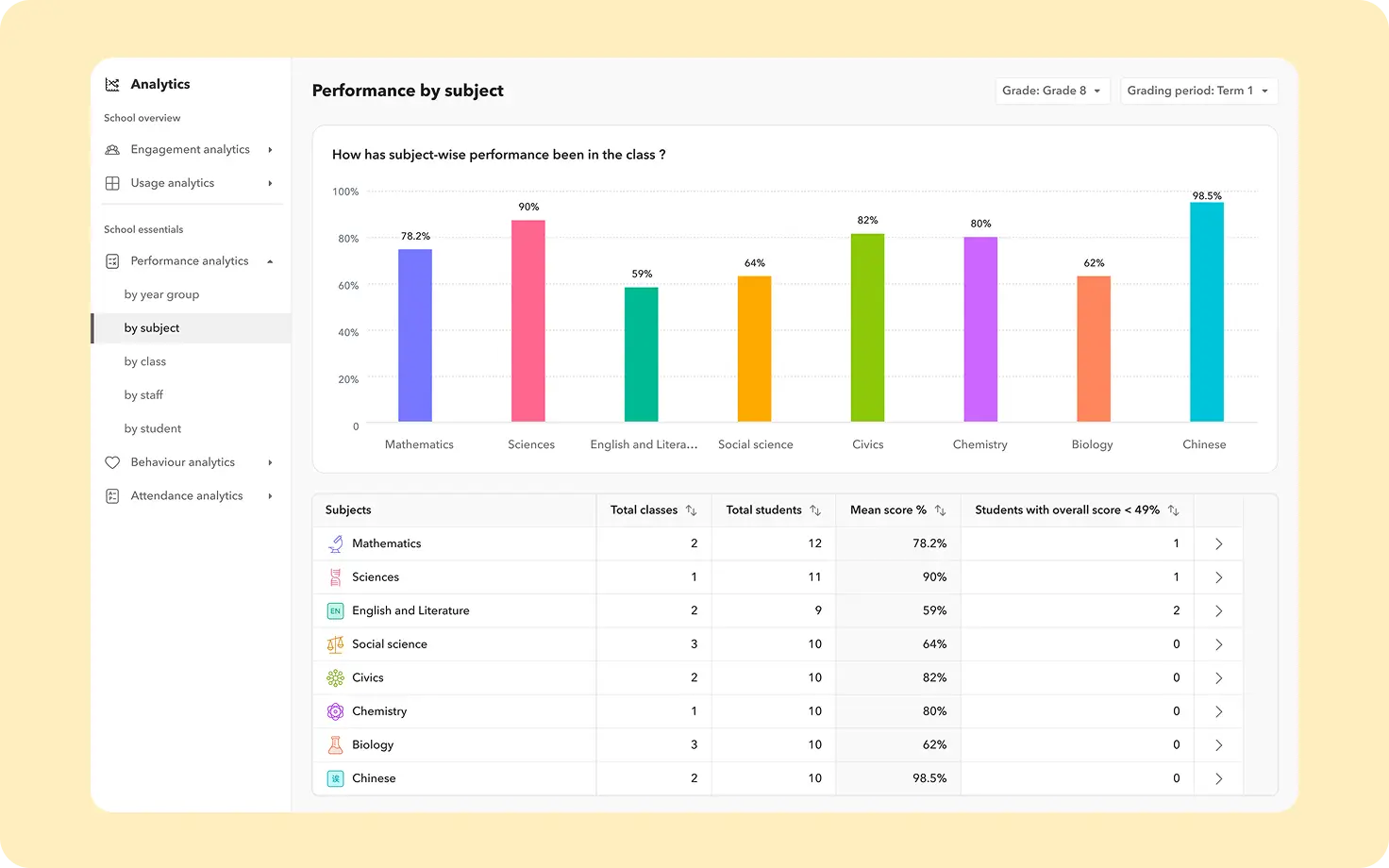Click the Engagement analytics people icon
Screen dimensions: 1389x868
pyautogui.click(x=112, y=149)
